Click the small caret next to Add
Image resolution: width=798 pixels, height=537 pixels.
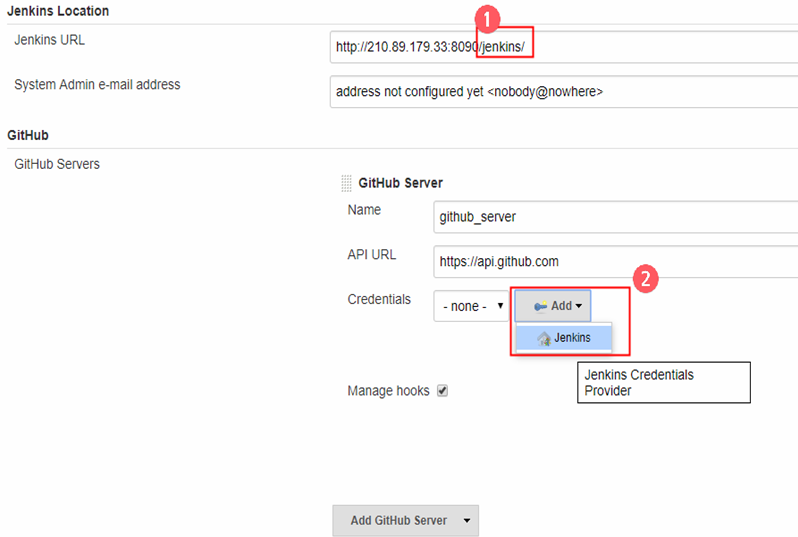coord(579,306)
